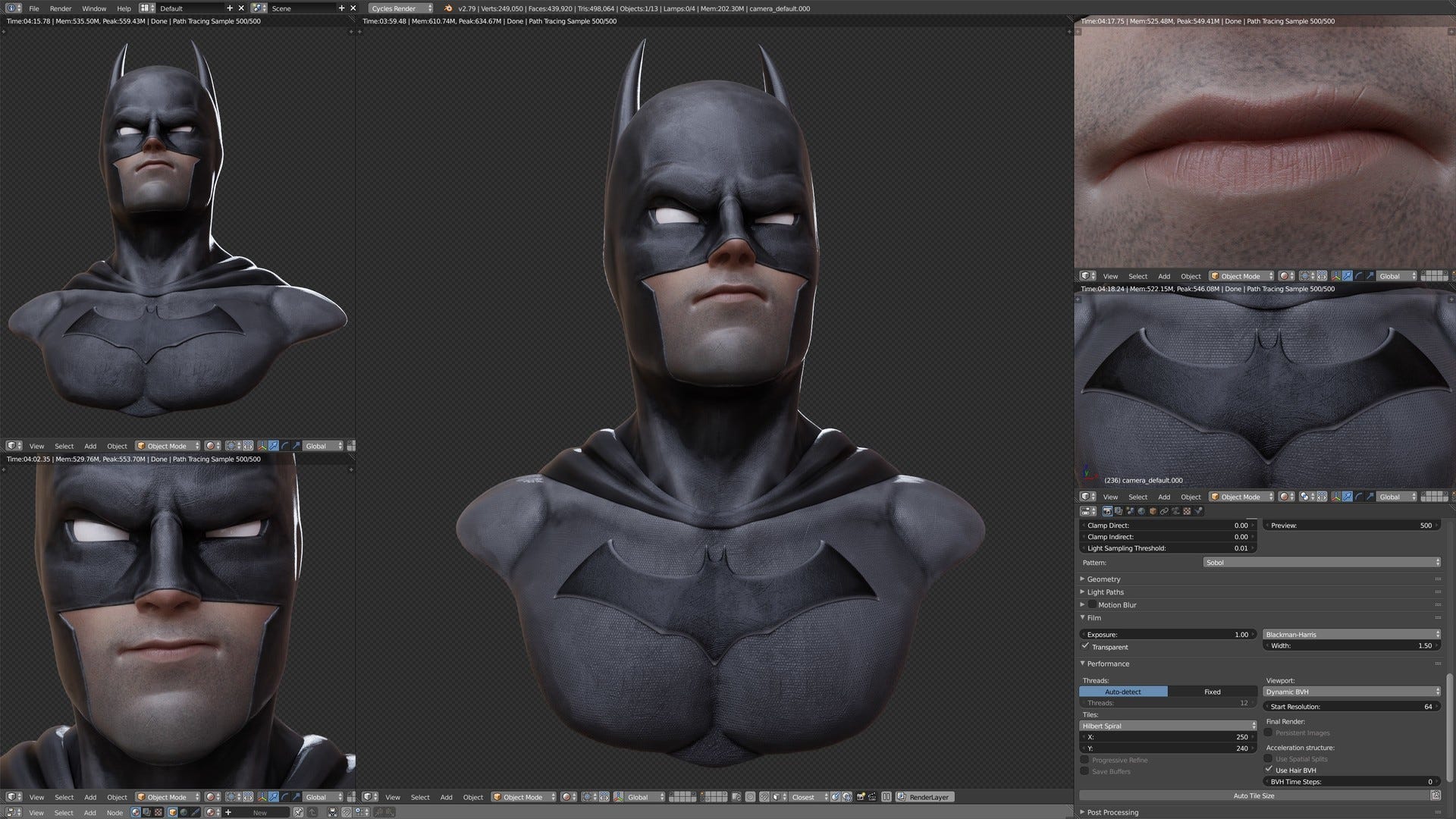Screen dimensions: 1456x819
Task: Check the Progressive Refine option
Action: [1085, 760]
